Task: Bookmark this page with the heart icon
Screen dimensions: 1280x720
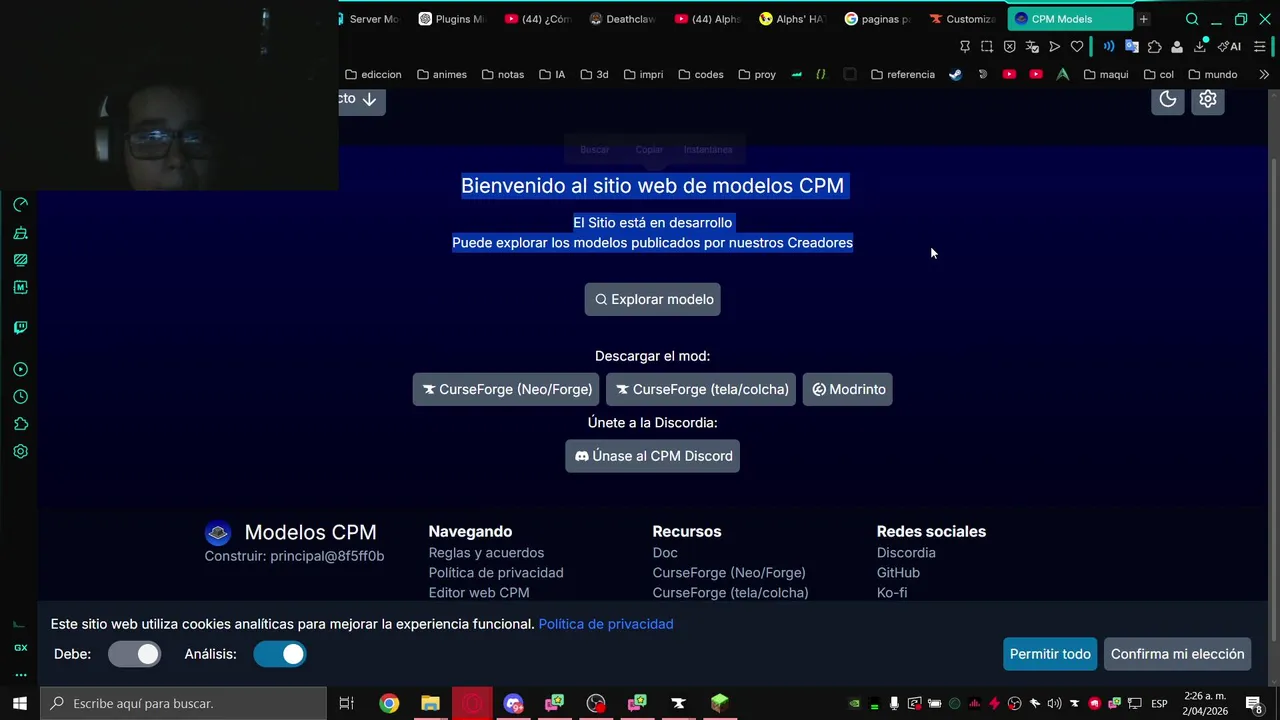Action: pos(1077,47)
